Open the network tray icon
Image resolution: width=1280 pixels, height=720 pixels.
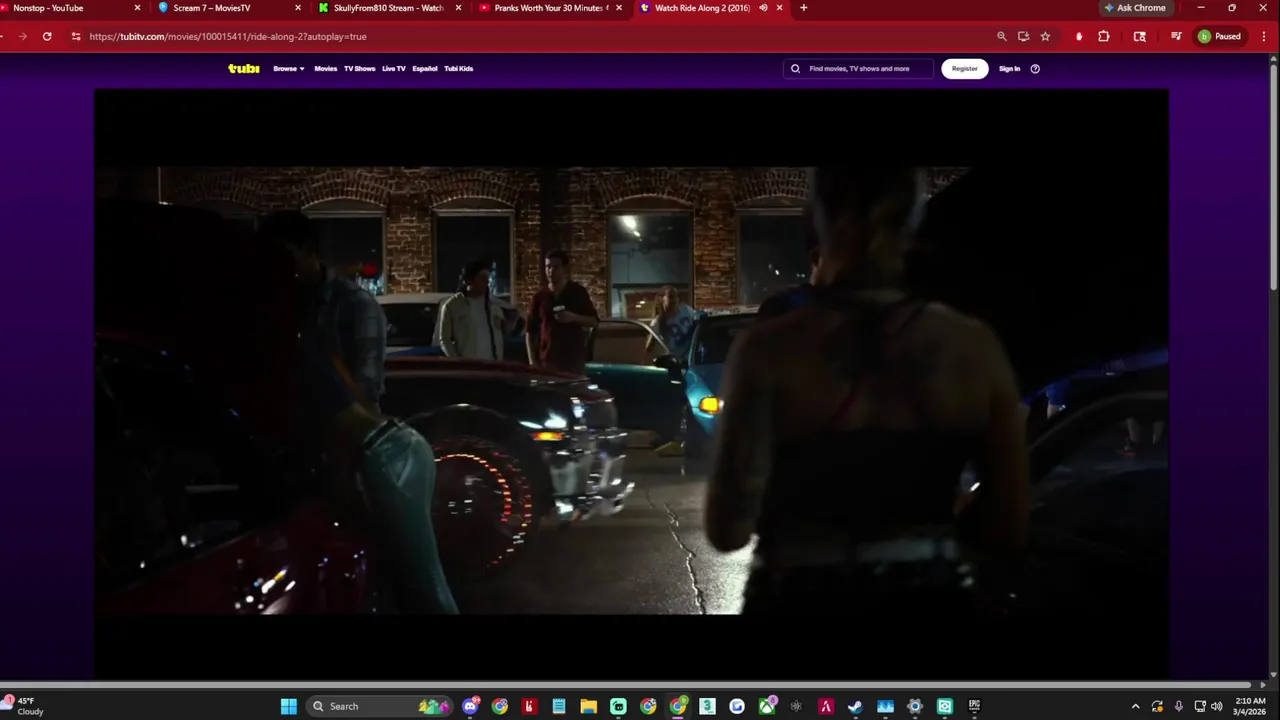click(x=1200, y=706)
